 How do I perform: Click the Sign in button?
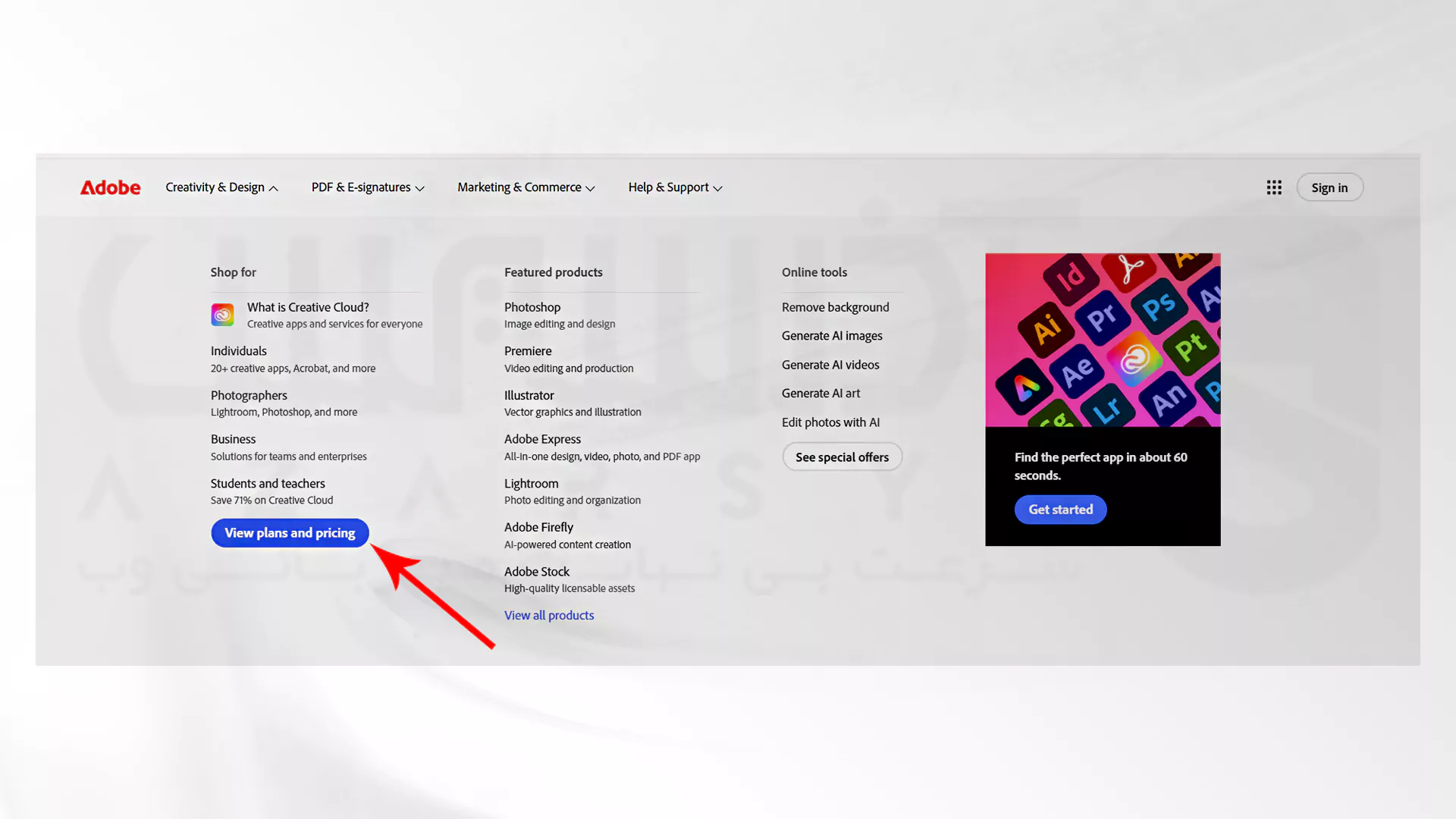click(x=1329, y=187)
